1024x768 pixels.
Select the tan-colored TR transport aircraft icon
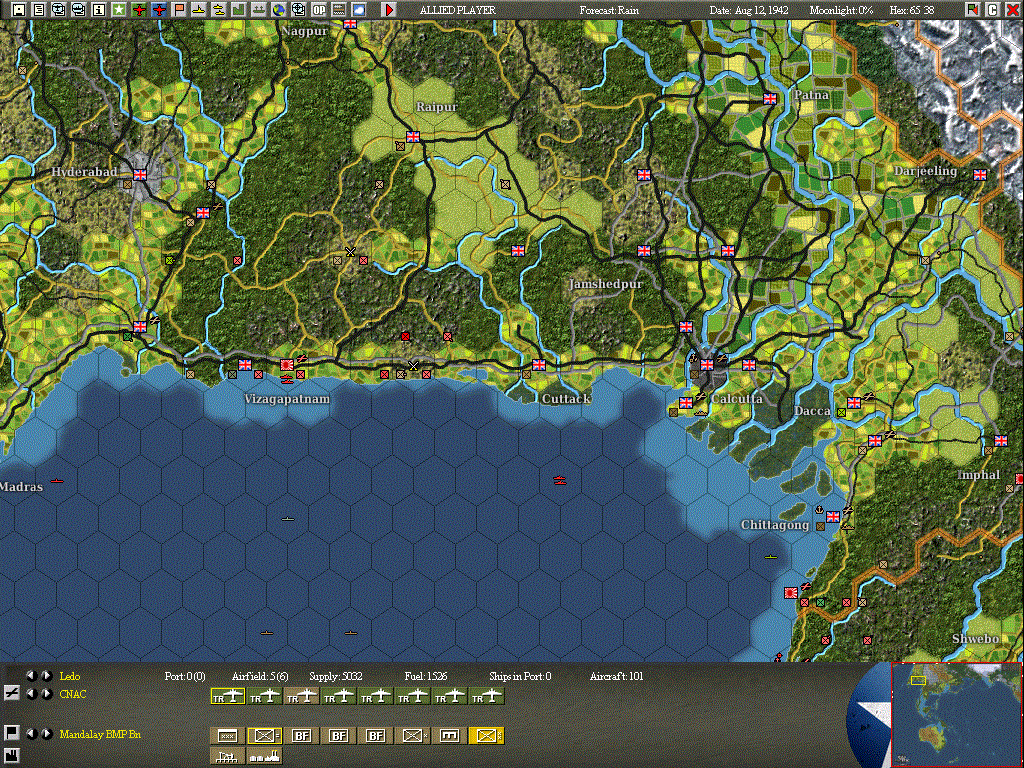[x=302, y=697]
